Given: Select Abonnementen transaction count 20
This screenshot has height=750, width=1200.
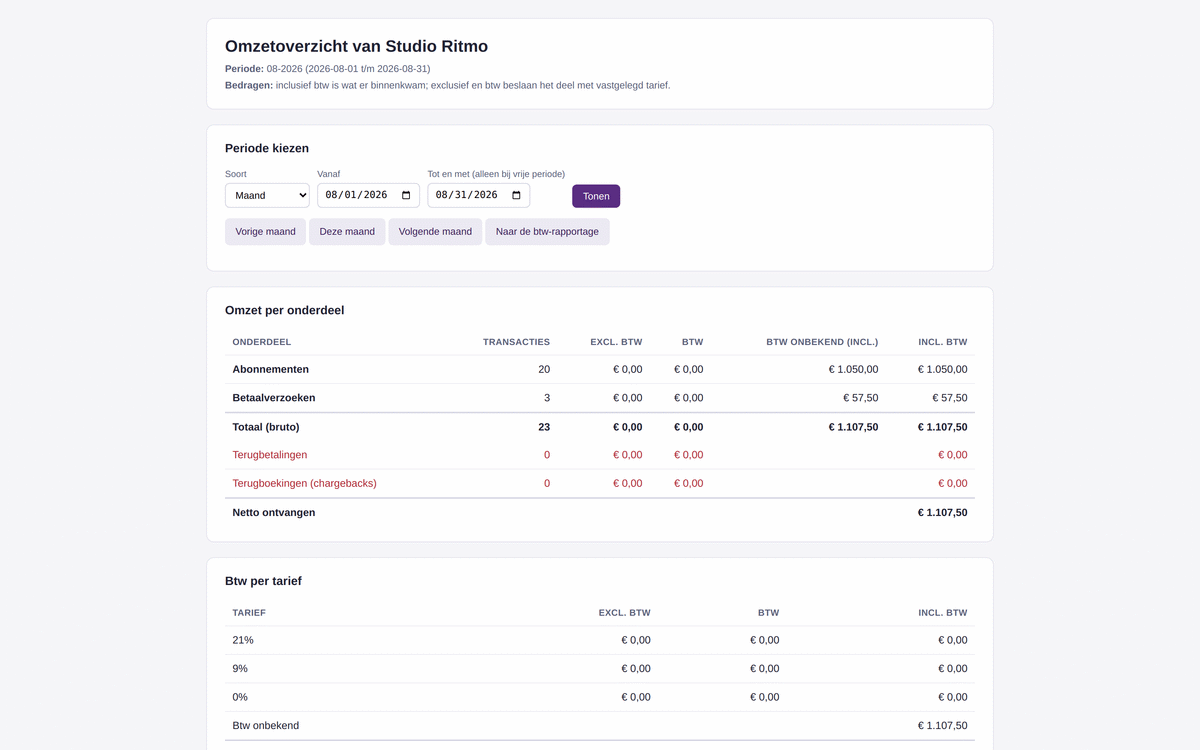Looking at the screenshot, I should click(544, 369).
